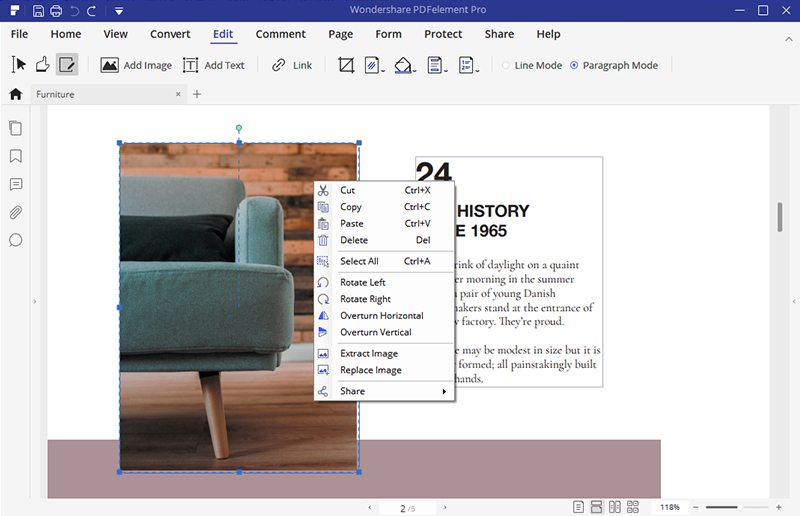Expand the right side panel

794,302
